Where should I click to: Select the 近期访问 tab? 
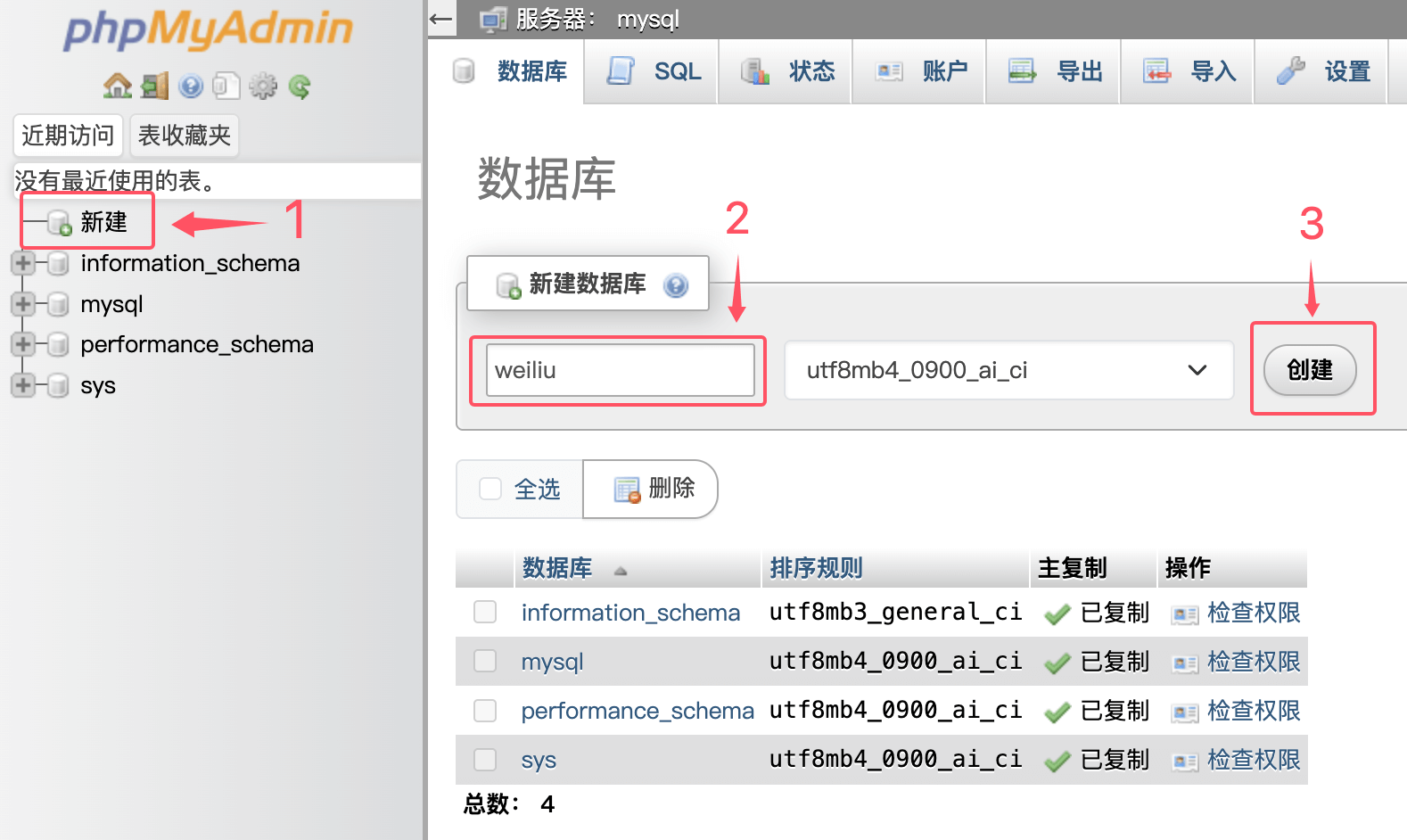click(x=69, y=136)
